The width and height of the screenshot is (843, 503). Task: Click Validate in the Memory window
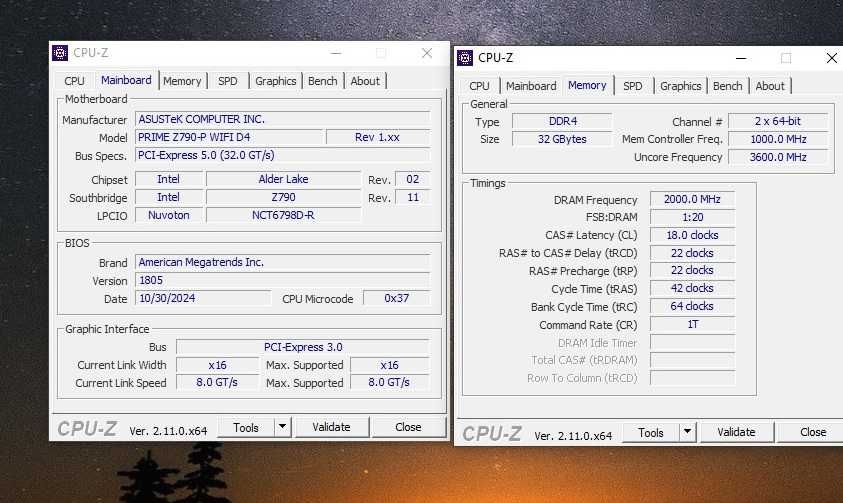[x=736, y=432]
